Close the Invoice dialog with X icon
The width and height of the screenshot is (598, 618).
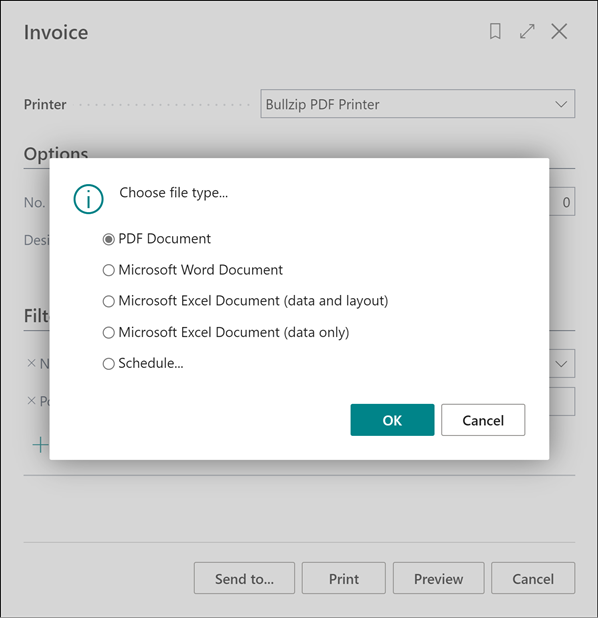point(559,32)
